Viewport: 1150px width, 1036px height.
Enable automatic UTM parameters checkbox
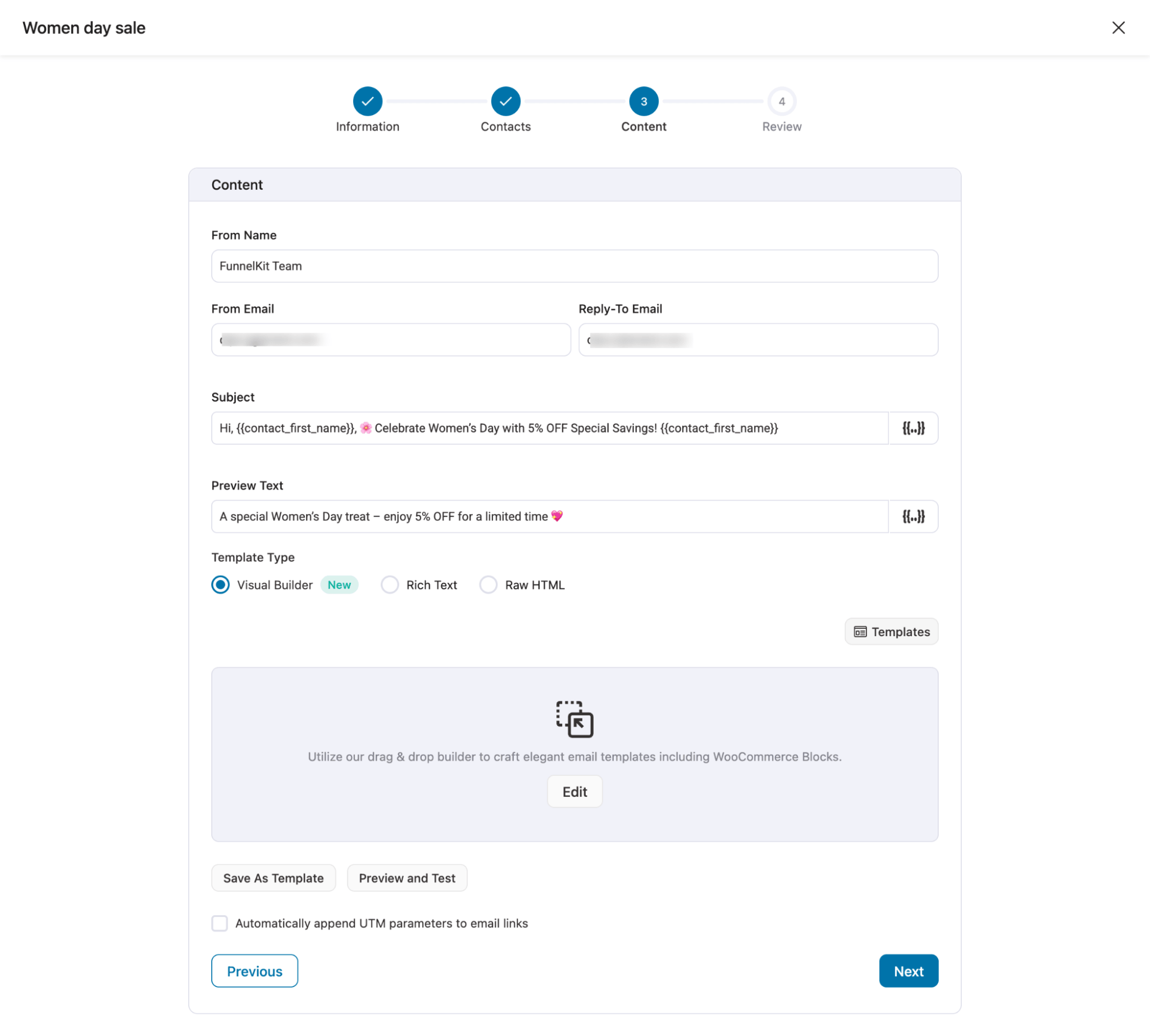tap(220, 923)
